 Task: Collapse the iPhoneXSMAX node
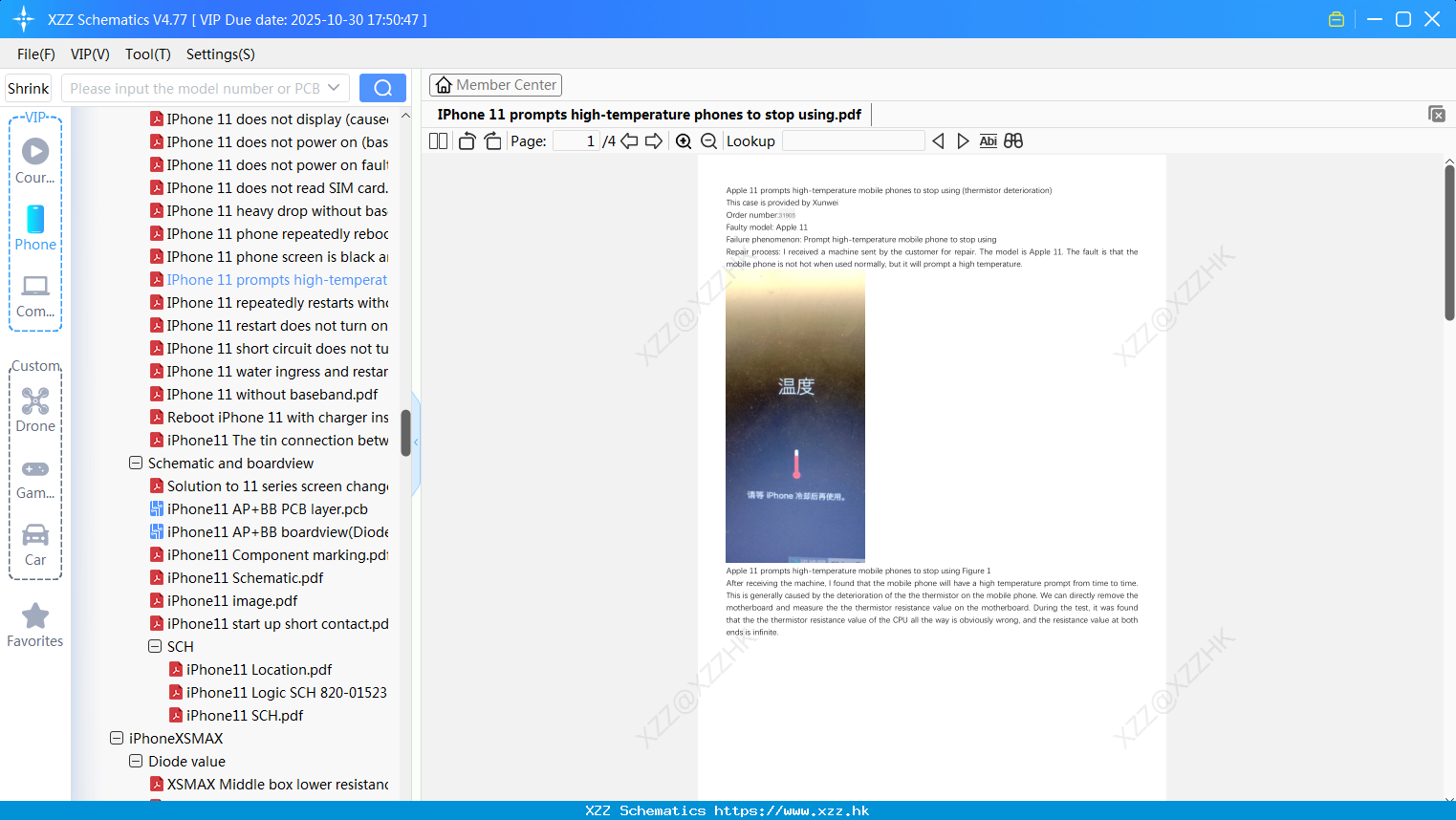(x=117, y=738)
